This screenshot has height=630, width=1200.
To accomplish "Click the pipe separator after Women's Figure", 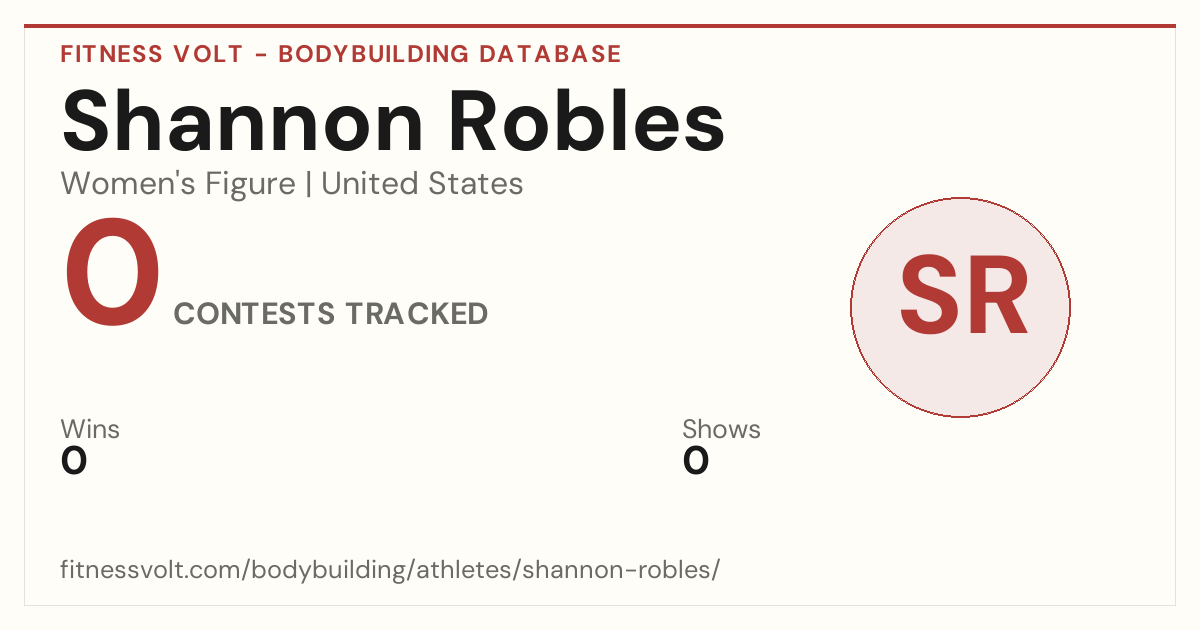I will point(308,184).
